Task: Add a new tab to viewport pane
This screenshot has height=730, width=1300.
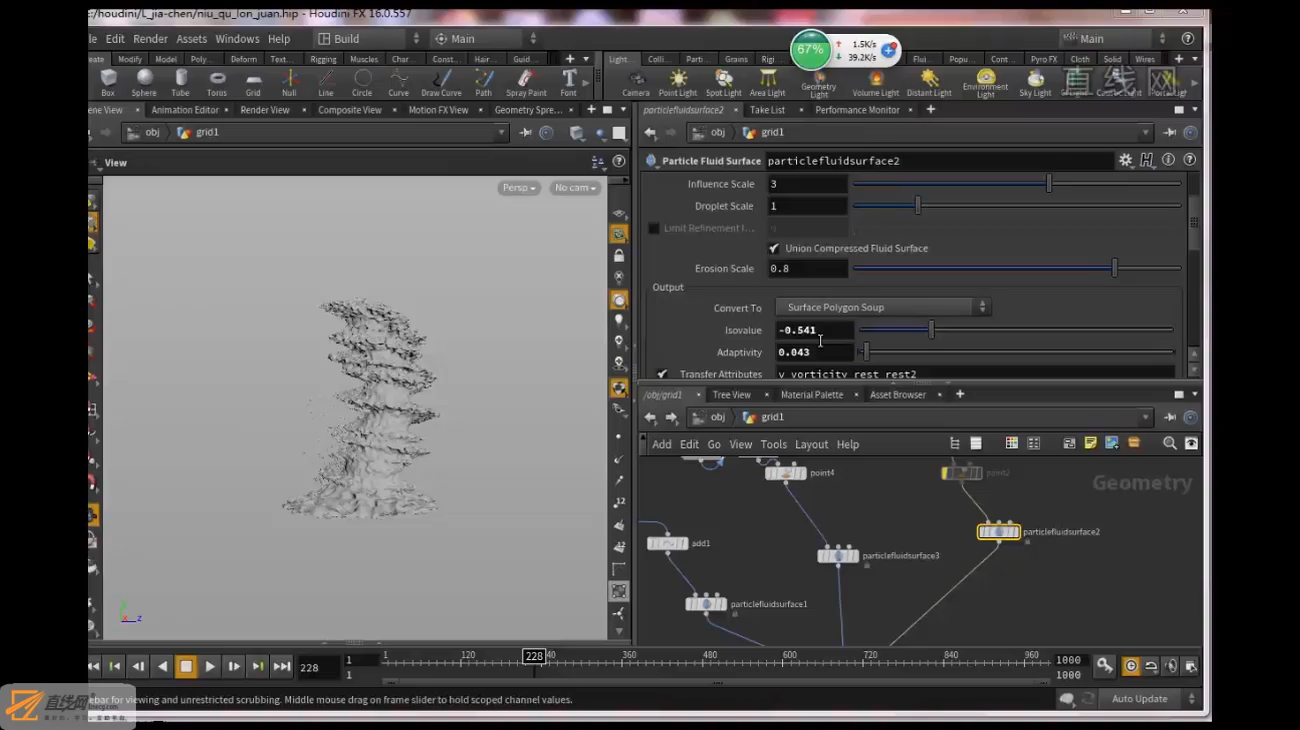Action: [x=591, y=110]
